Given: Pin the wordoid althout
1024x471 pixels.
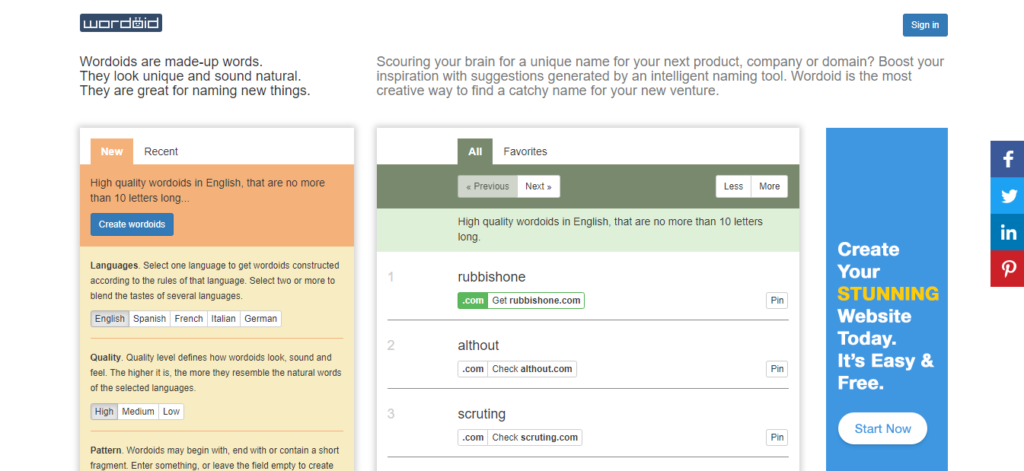Looking at the screenshot, I should coord(776,369).
